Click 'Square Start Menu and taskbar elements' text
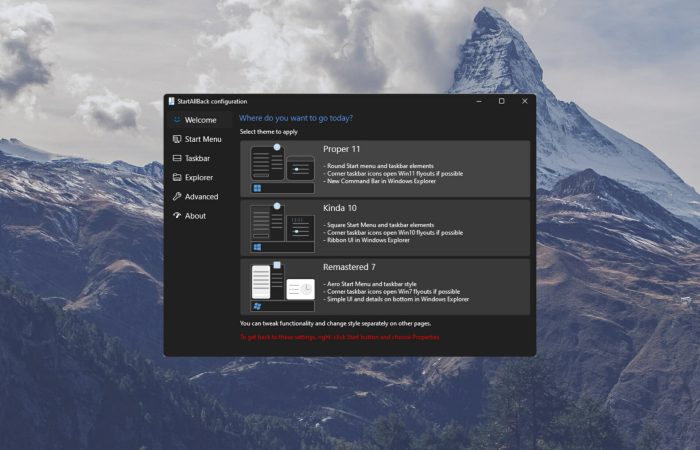Viewport: 700px width, 450px height. pyautogui.click(x=380, y=225)
